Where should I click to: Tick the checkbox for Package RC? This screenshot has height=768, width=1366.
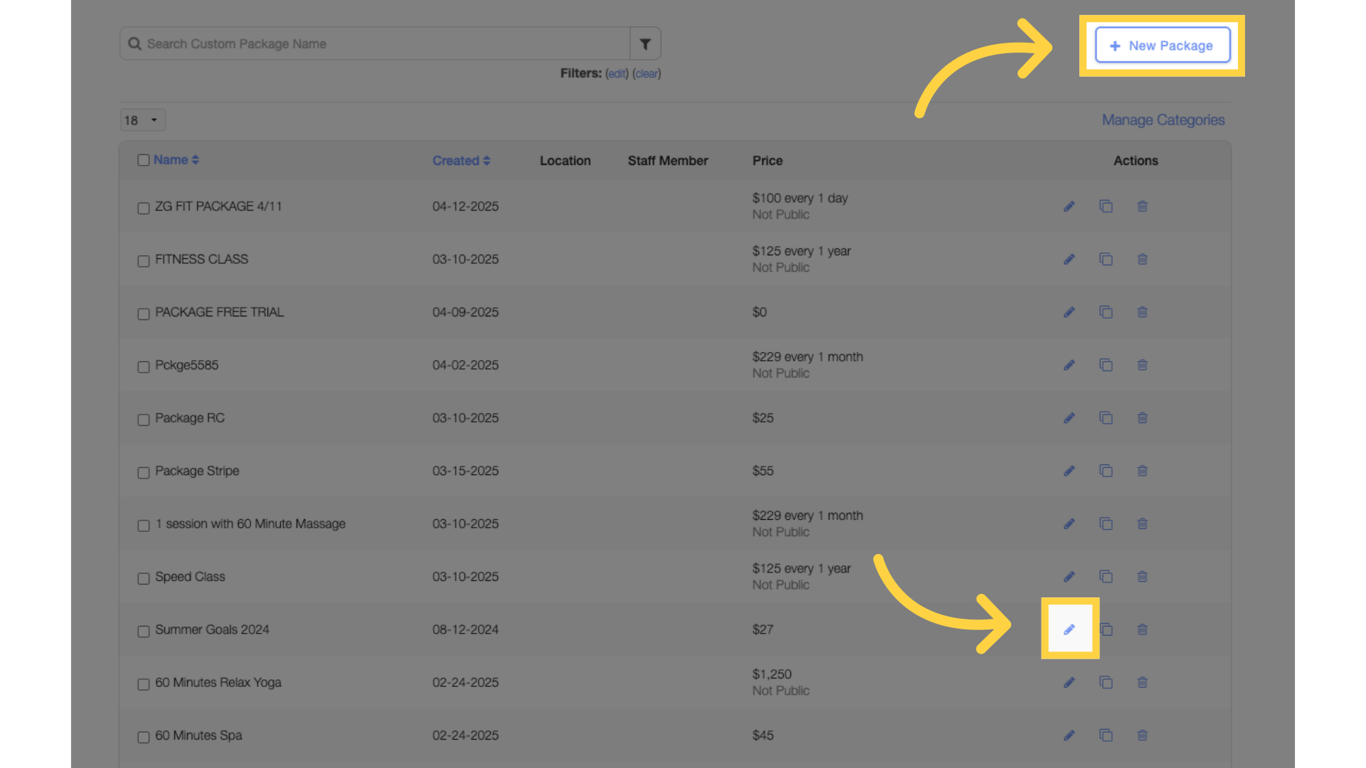tap(143, 420)
